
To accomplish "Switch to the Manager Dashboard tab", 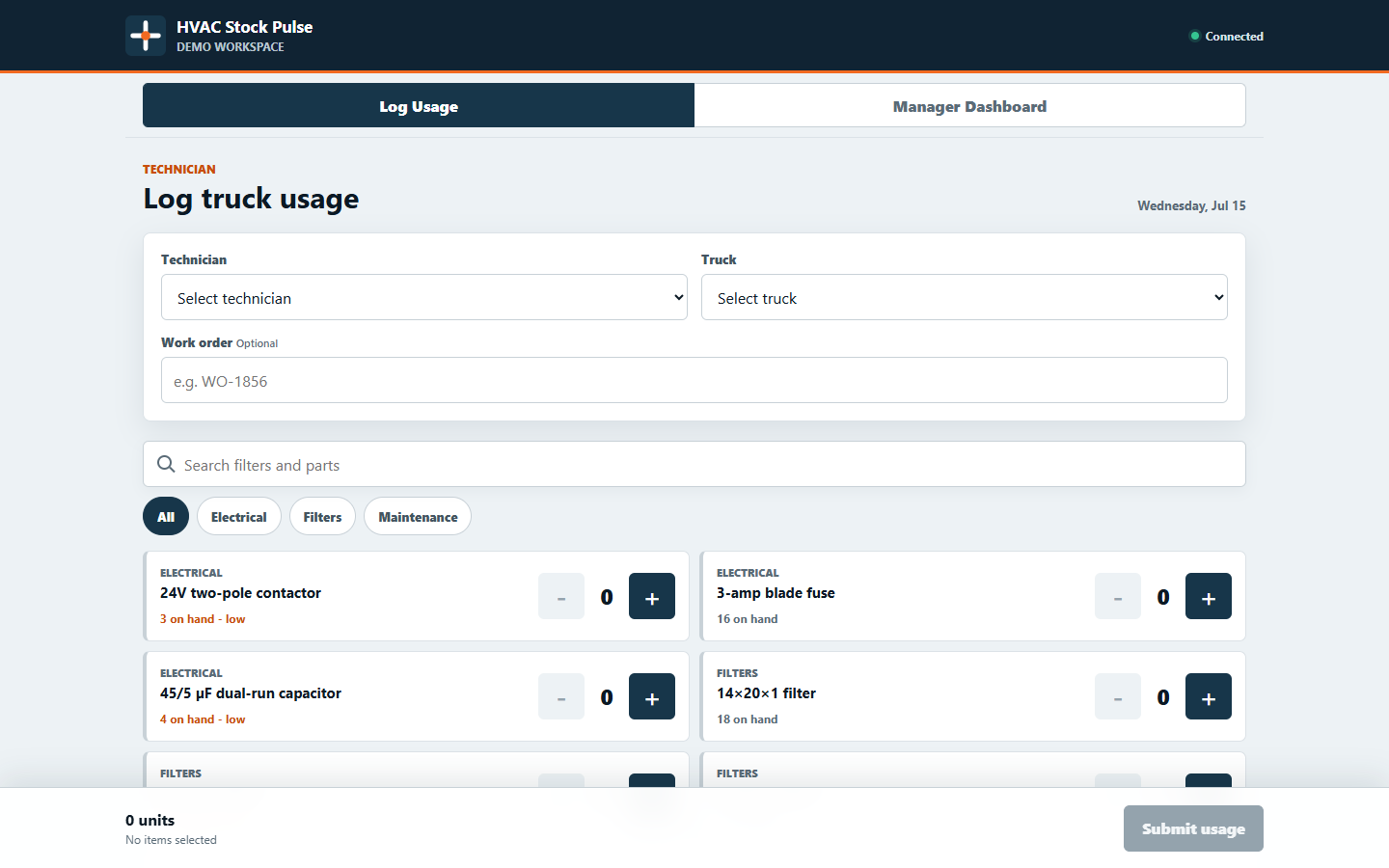I will [969, 105].
